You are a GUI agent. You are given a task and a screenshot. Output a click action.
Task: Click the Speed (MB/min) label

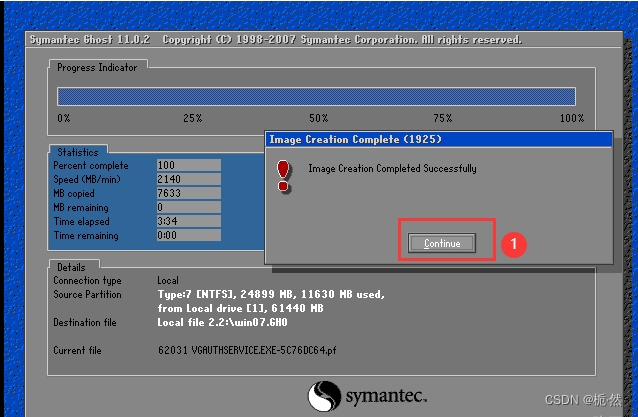click(x=87, y=179)
